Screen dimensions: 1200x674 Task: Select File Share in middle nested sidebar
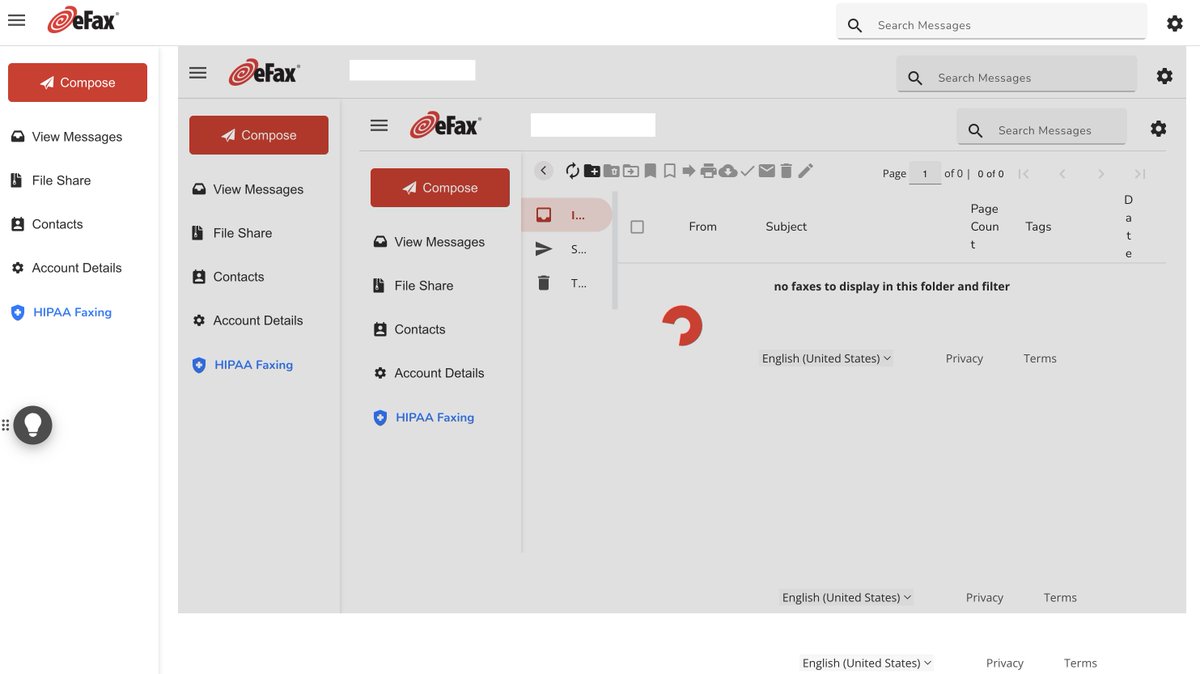(x=231, y=233)
